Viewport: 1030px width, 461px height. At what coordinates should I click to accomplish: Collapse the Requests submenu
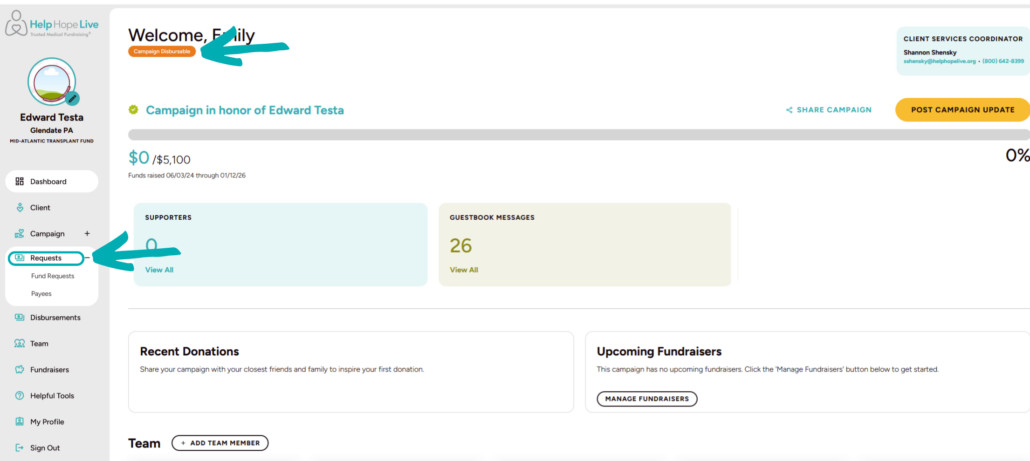[x=89, y=258]
